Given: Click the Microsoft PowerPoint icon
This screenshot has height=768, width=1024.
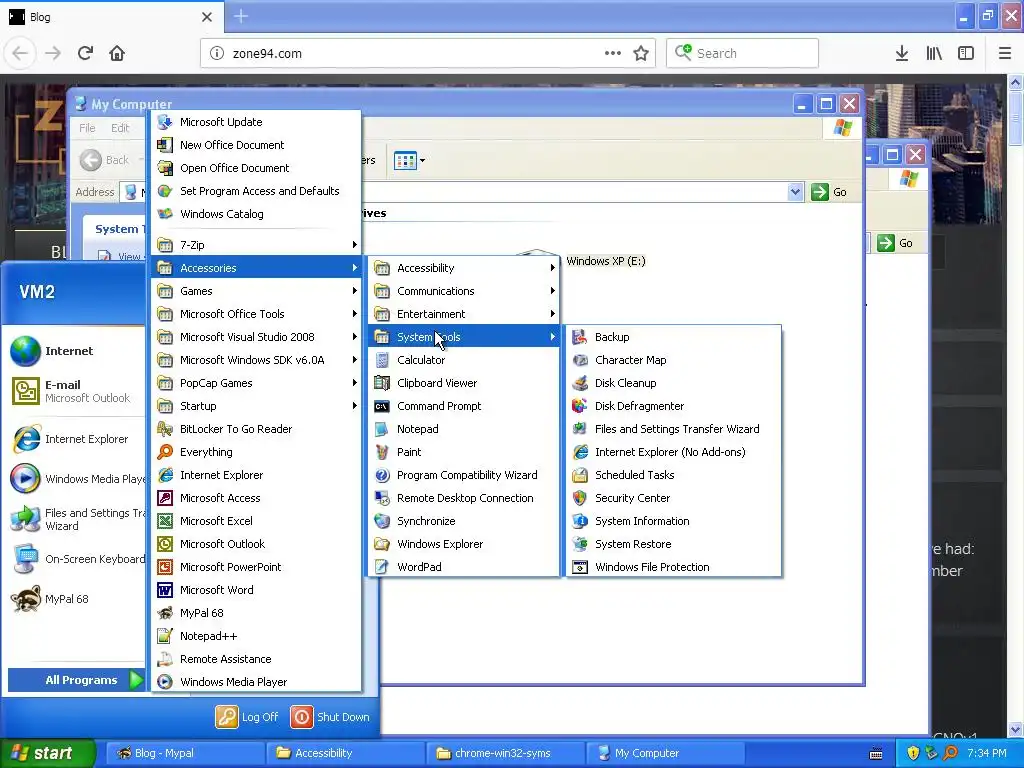Looking at the screenshot, I should tap(165, 567).
